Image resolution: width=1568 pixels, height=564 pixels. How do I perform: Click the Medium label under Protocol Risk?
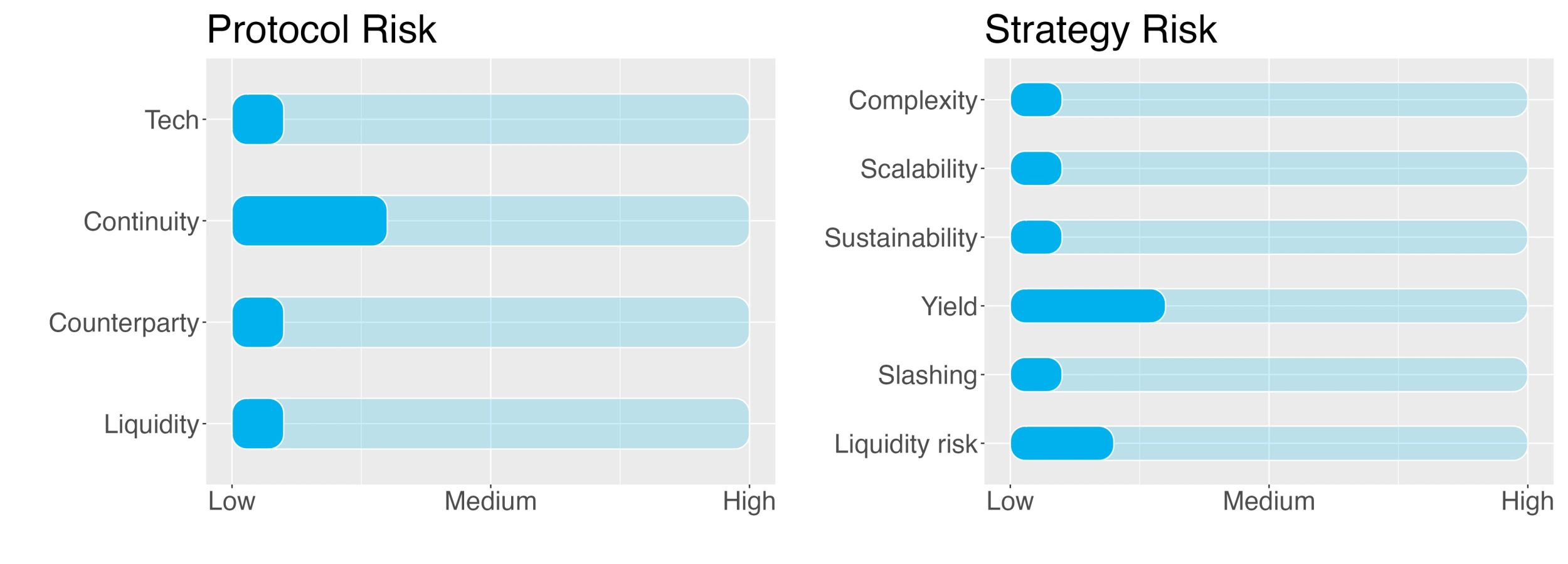[490, 501]
